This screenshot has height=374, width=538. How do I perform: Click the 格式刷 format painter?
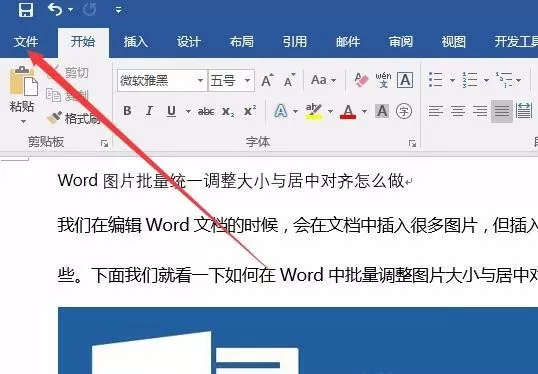coord(74,119)
